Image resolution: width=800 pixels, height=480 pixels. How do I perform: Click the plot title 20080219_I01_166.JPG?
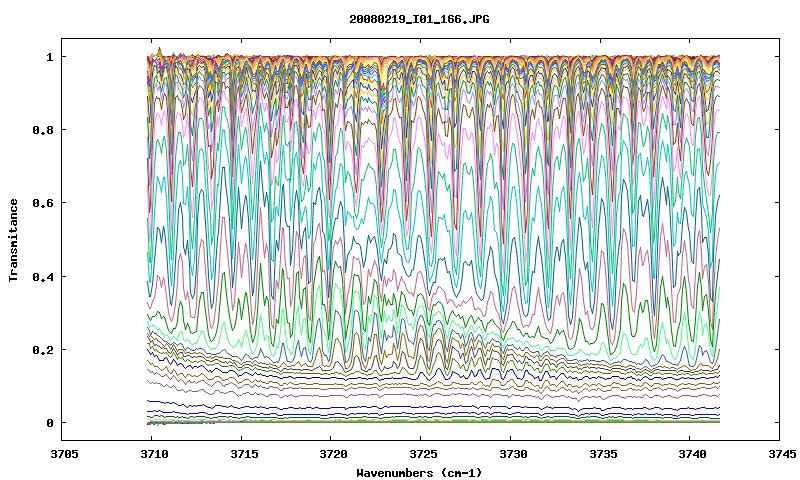coord(419,19)
